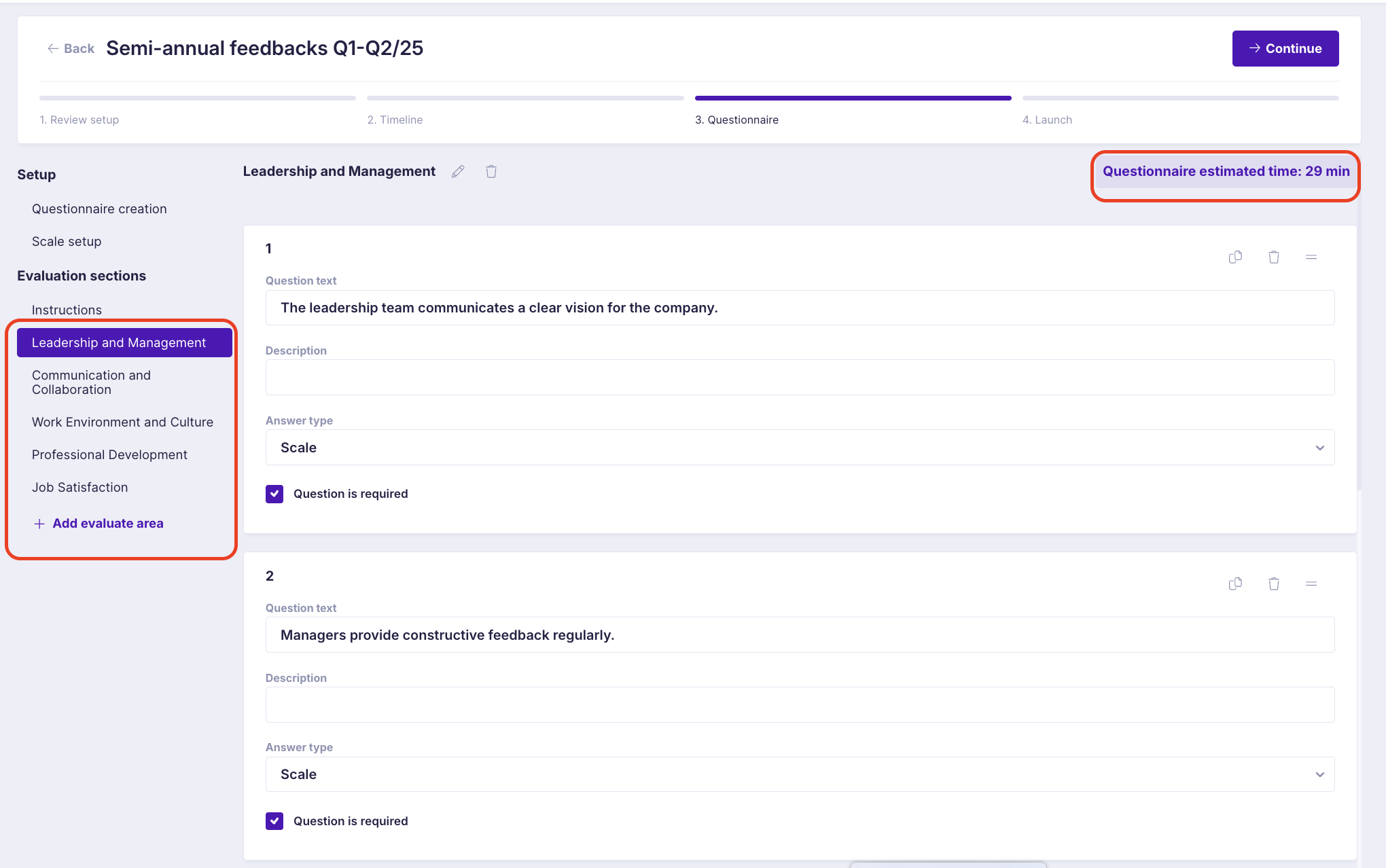Go back using the Back arrow link

point(71,48)
